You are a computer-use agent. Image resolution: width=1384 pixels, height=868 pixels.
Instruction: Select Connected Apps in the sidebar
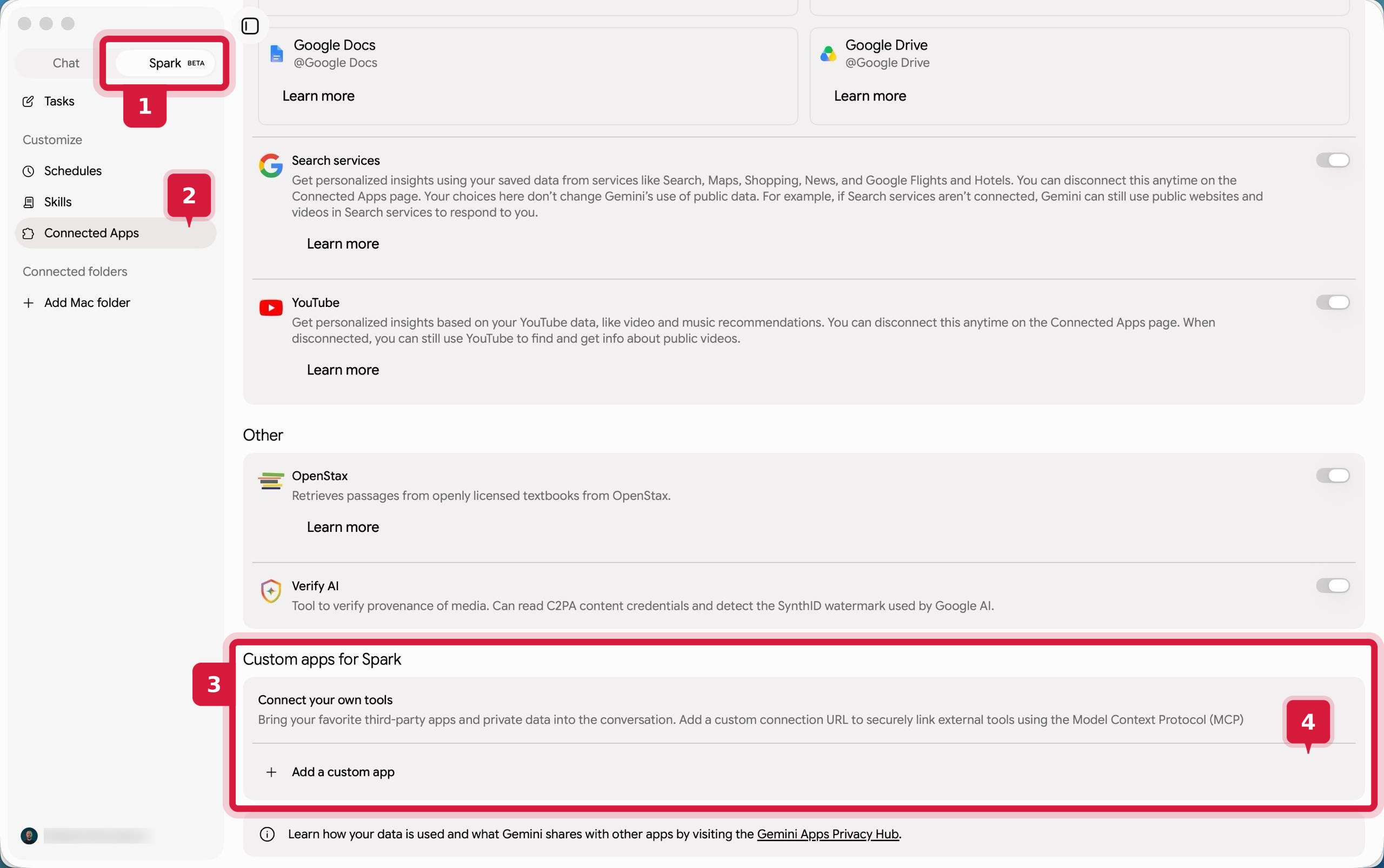[116, 233]
